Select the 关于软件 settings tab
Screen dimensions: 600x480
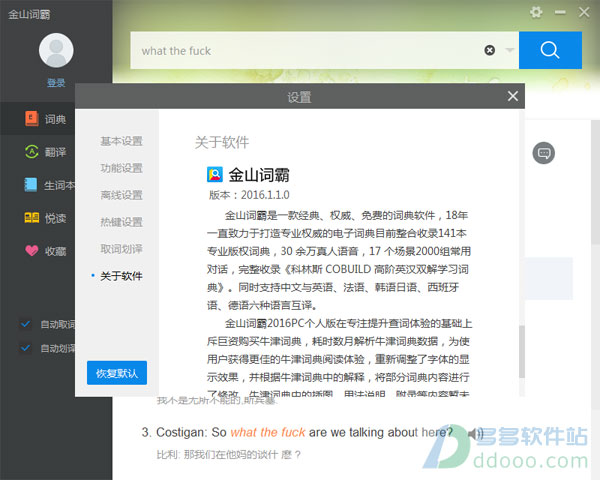pyautogui.click(x=121, y=276)
